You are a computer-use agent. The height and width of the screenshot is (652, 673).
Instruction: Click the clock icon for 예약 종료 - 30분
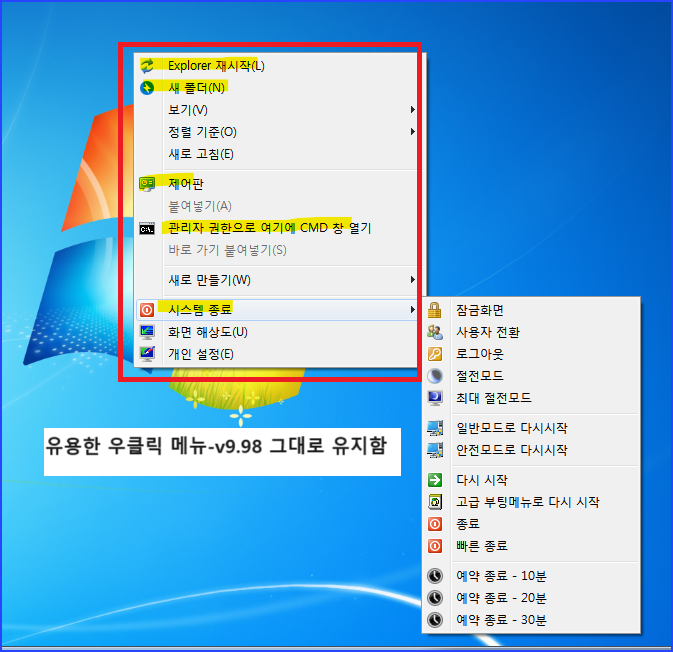435,620
